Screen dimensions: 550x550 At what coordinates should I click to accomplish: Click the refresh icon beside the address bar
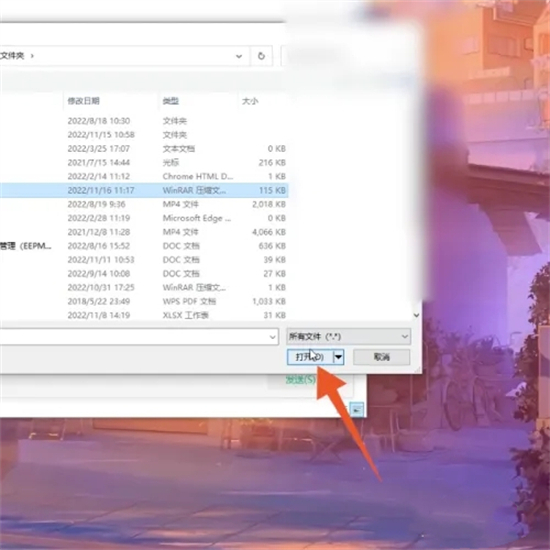pos(261,56)
